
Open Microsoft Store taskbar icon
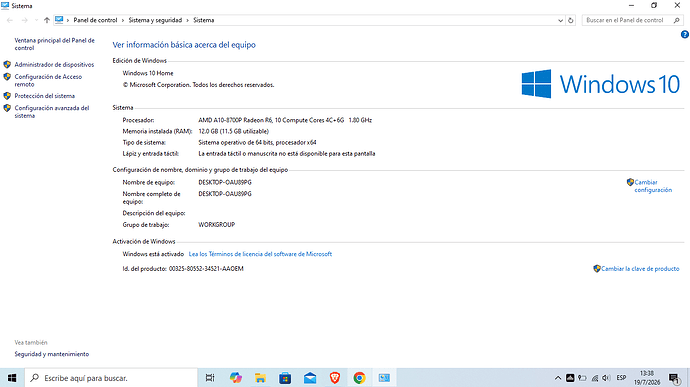285,378
